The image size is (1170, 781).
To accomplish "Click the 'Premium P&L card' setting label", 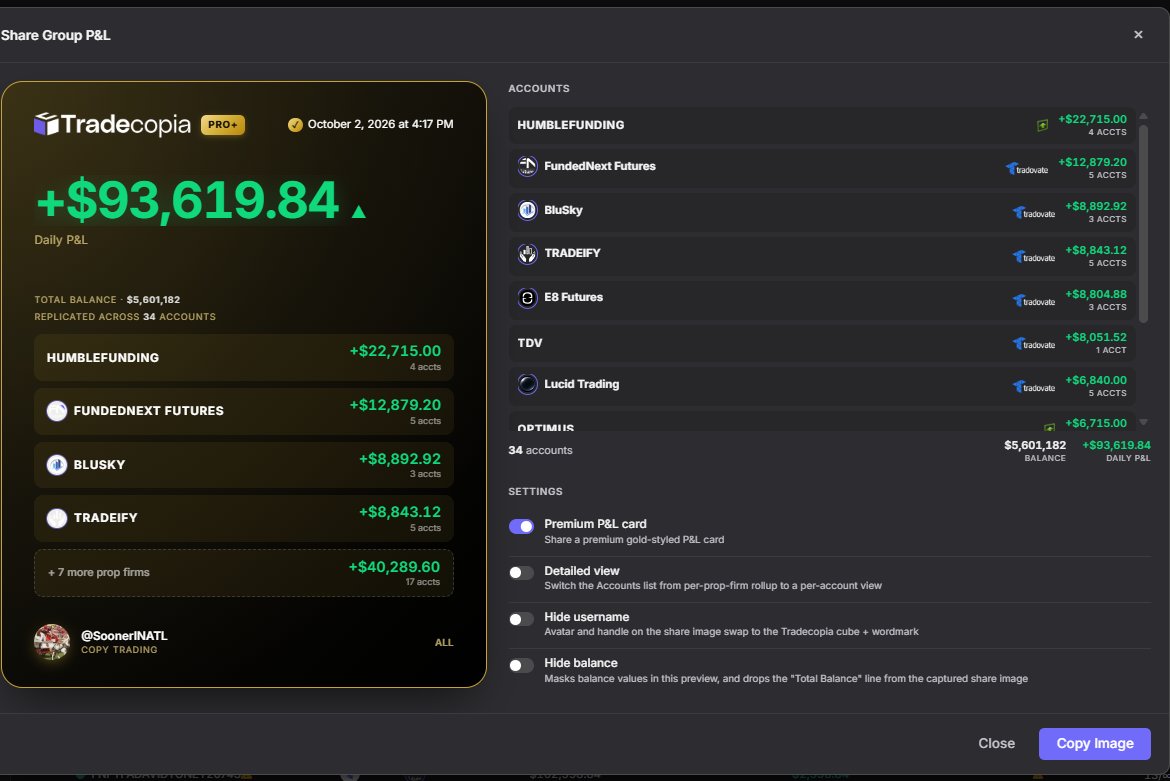I will pos(595,524).
